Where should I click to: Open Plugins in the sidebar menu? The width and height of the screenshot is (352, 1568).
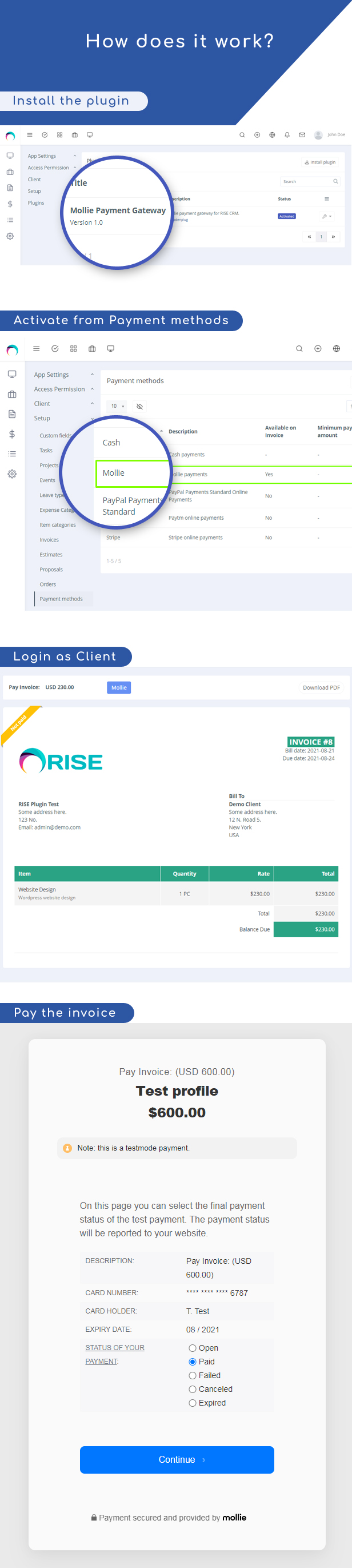point(36,202)
